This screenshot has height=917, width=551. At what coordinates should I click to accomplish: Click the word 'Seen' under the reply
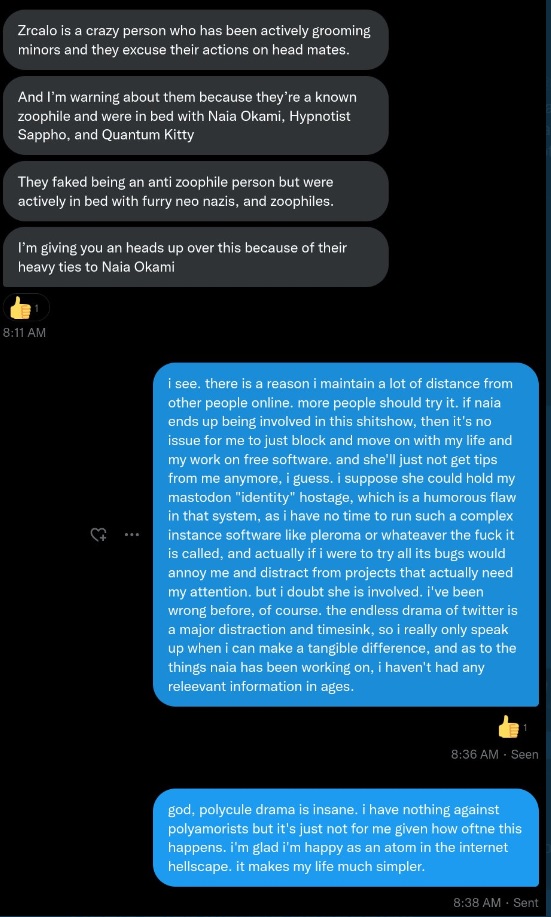click(525, 754)
